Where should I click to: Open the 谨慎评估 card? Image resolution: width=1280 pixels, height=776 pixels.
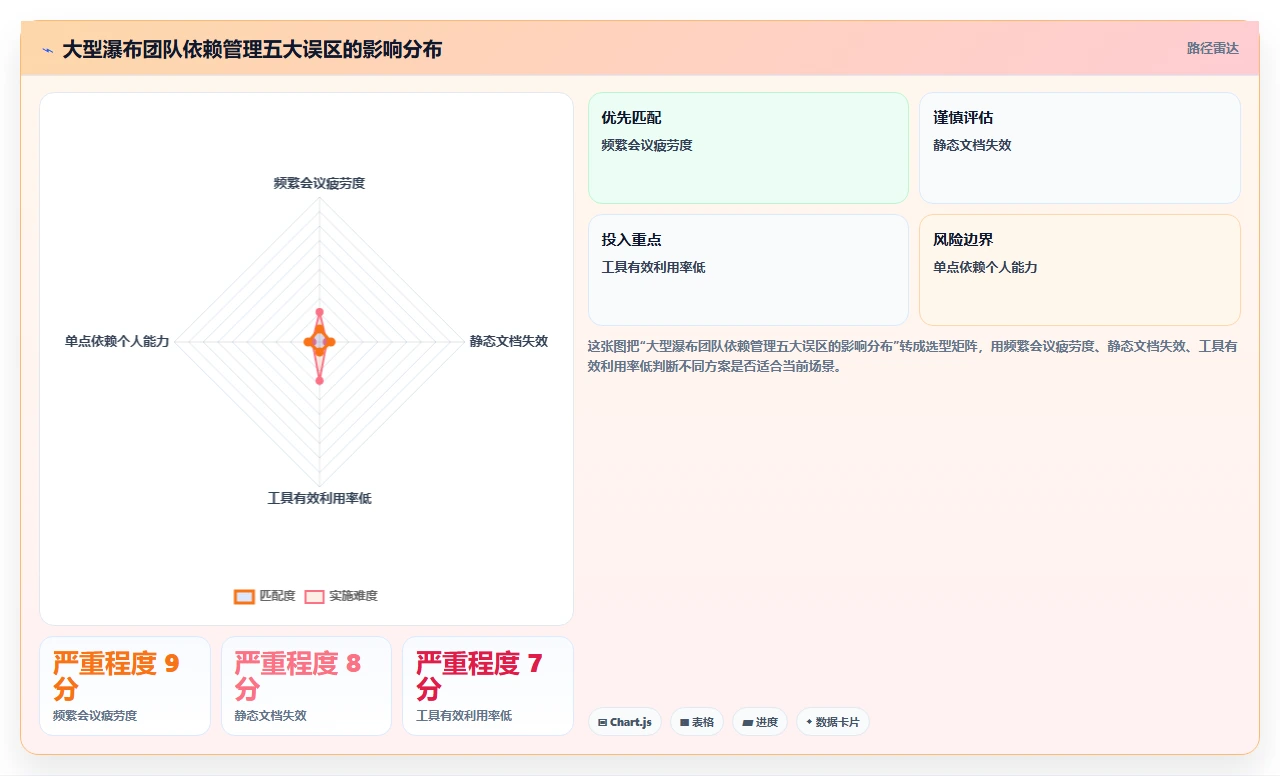click(x=1080, y=148)
